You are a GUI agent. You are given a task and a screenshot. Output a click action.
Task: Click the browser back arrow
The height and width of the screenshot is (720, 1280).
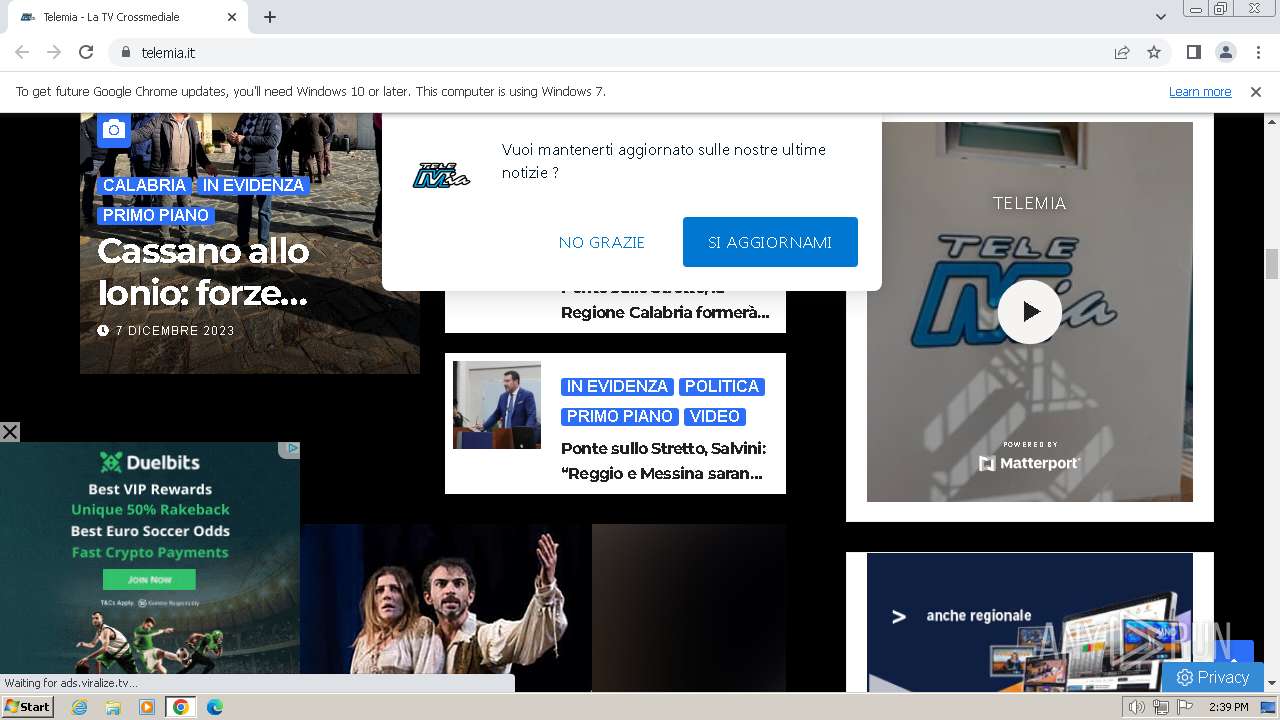tap(22, 52)
